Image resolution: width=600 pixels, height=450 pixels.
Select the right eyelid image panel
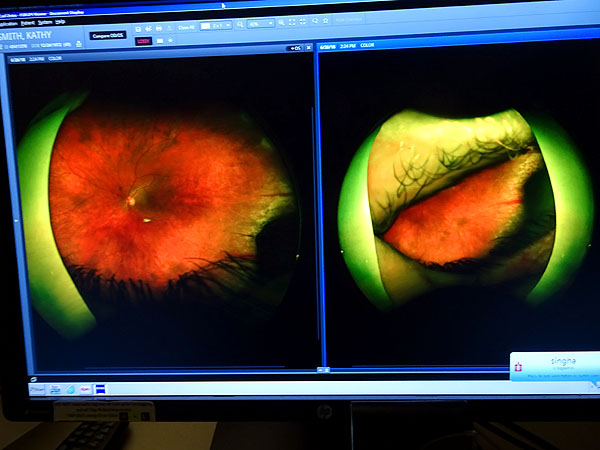[465, 209]
